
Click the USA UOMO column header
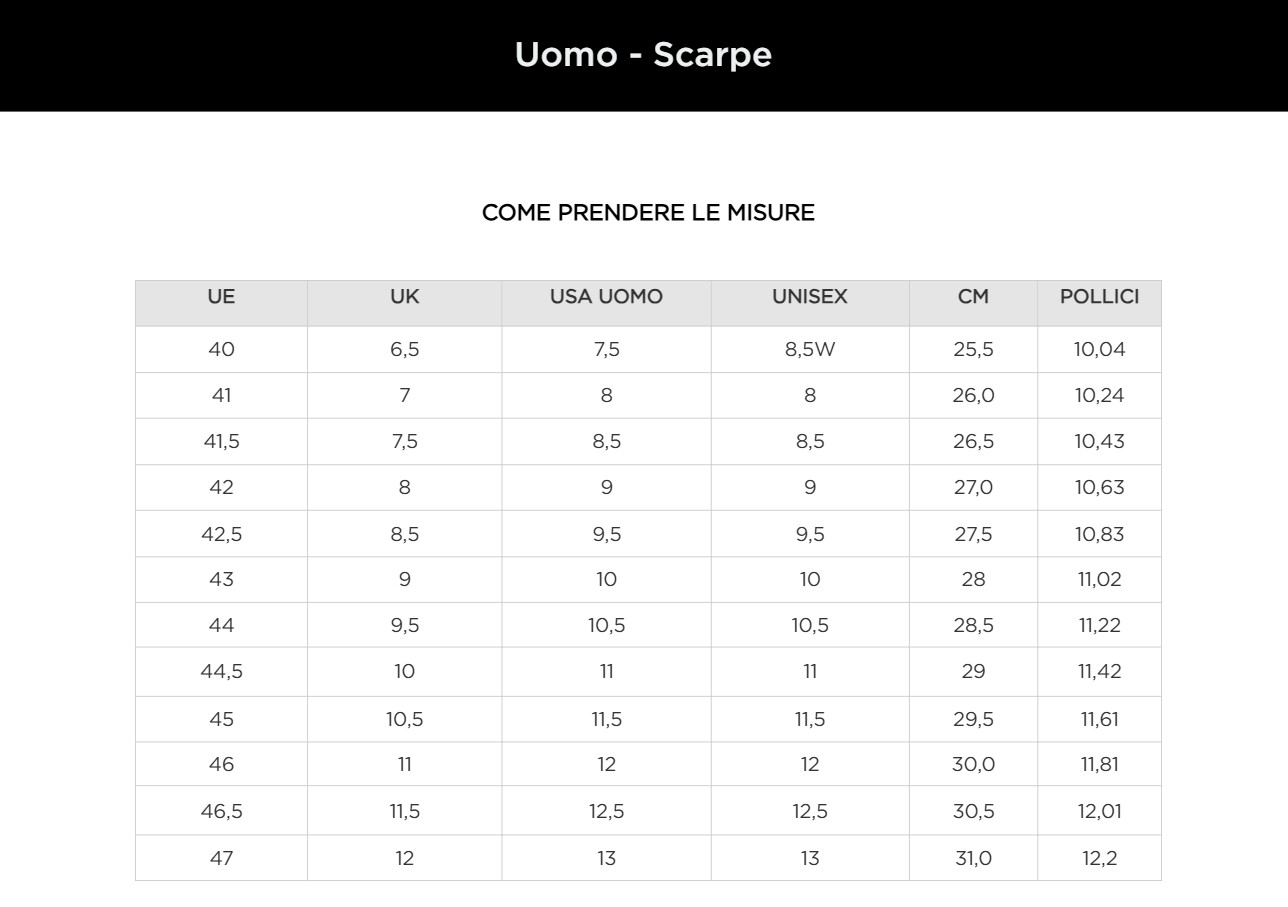click(606, 297)
